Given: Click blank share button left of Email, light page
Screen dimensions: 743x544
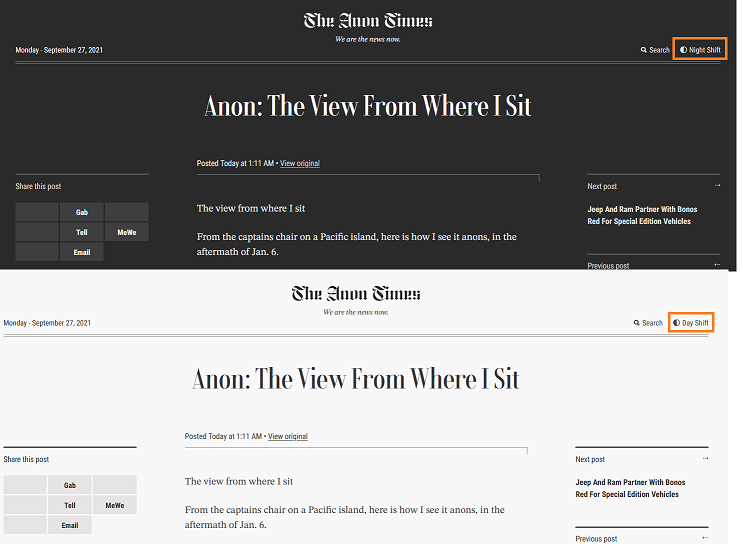Looking at the screenshot, I should 25,525.
